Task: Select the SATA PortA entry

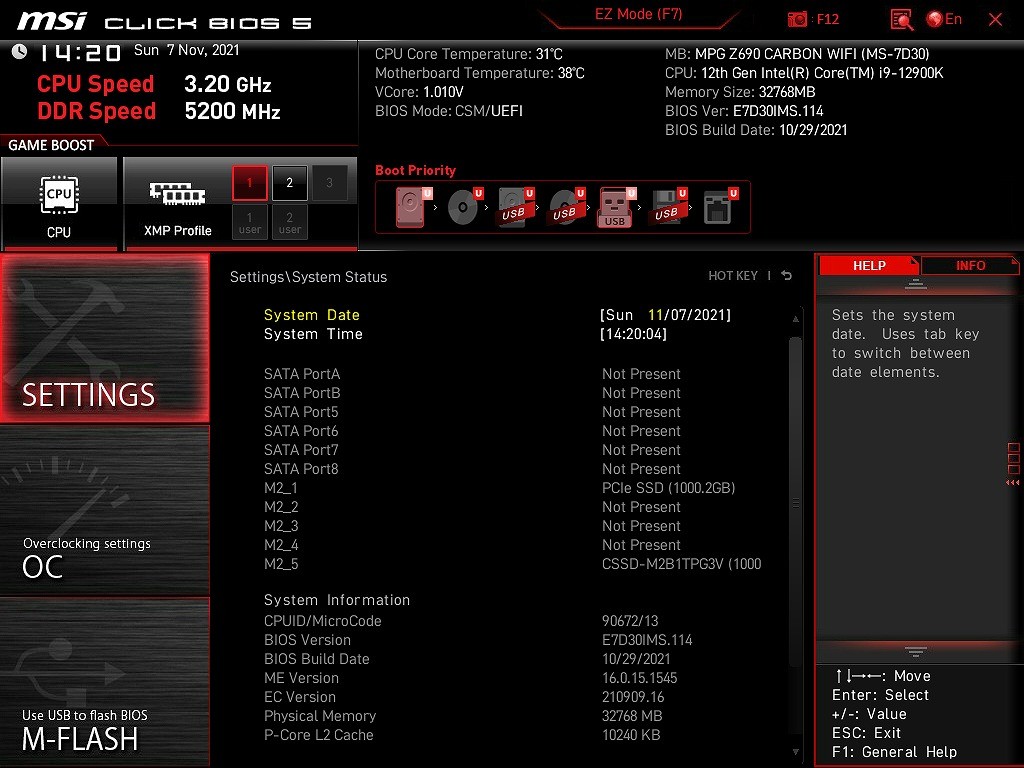Action: click(x=472, y=374)
